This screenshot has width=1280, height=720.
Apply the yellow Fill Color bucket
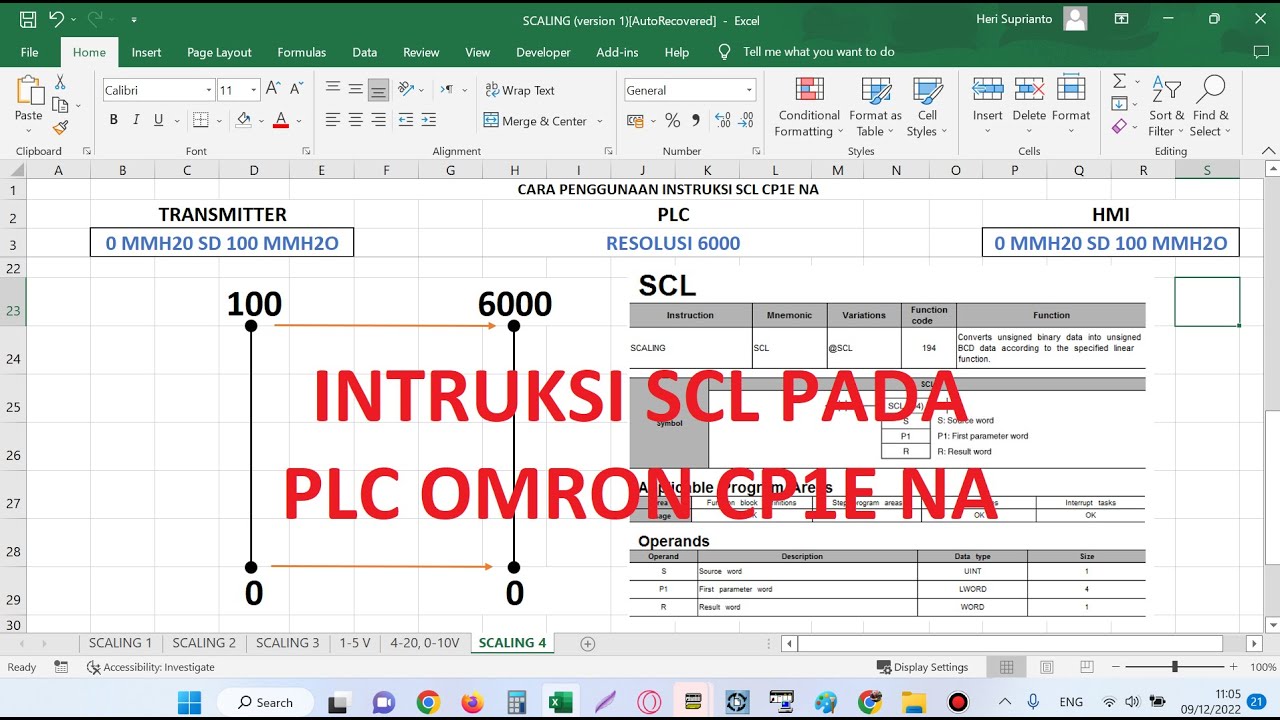(x=243, y=120)
